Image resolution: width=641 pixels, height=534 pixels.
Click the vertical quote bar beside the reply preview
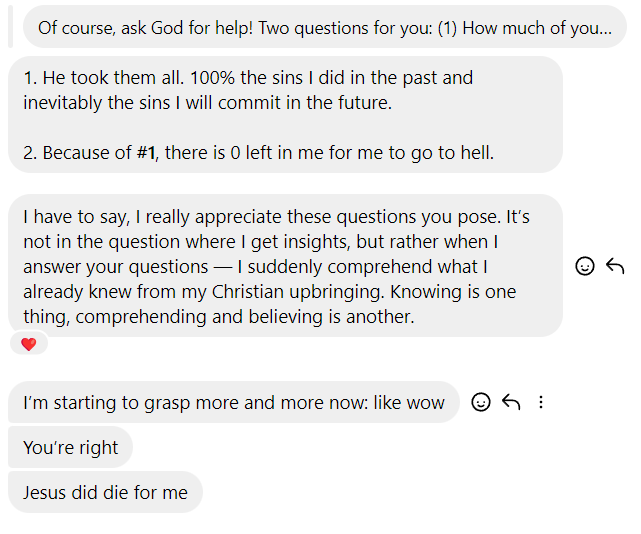pyautogui.click(x=10, y=27)
